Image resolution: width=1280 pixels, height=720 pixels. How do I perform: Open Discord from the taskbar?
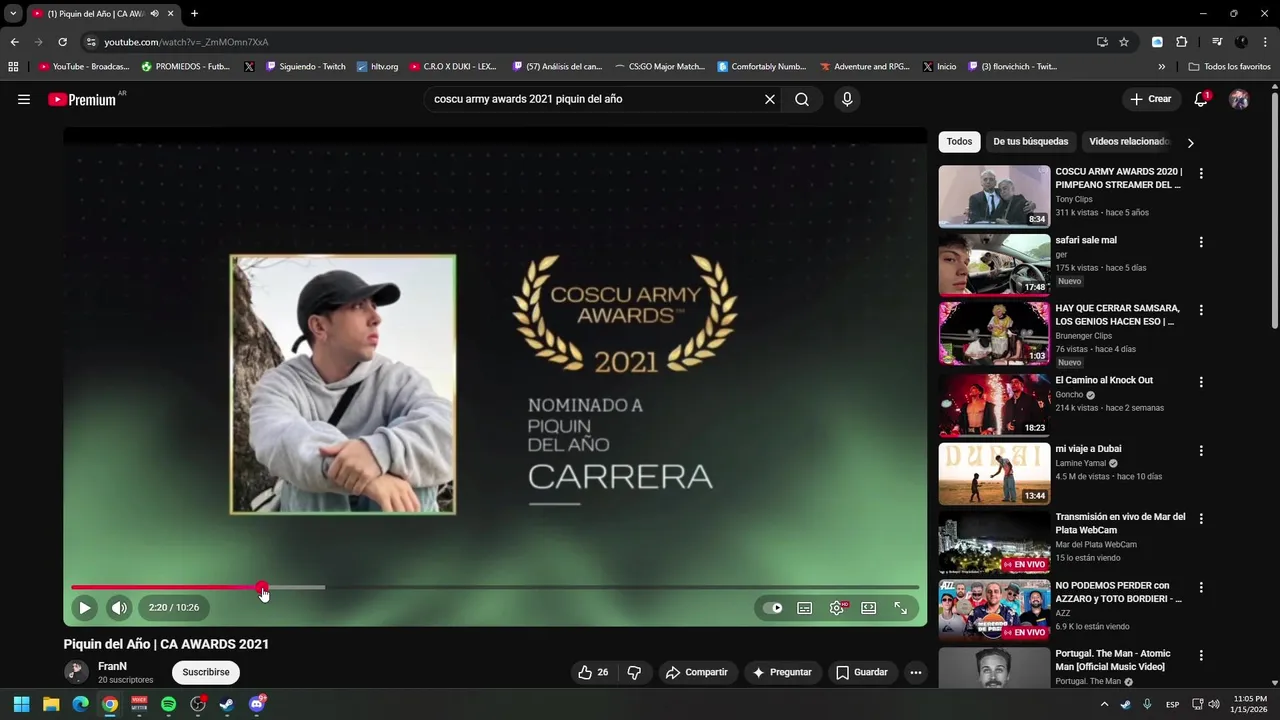pyautogui.click(x=256, y=704)
